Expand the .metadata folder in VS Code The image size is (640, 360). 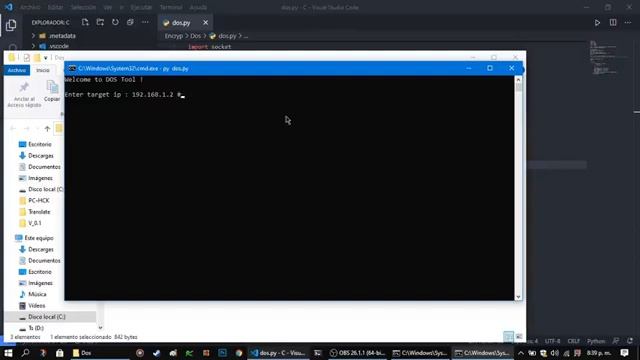pyautogui.click(x=33, y=36)
